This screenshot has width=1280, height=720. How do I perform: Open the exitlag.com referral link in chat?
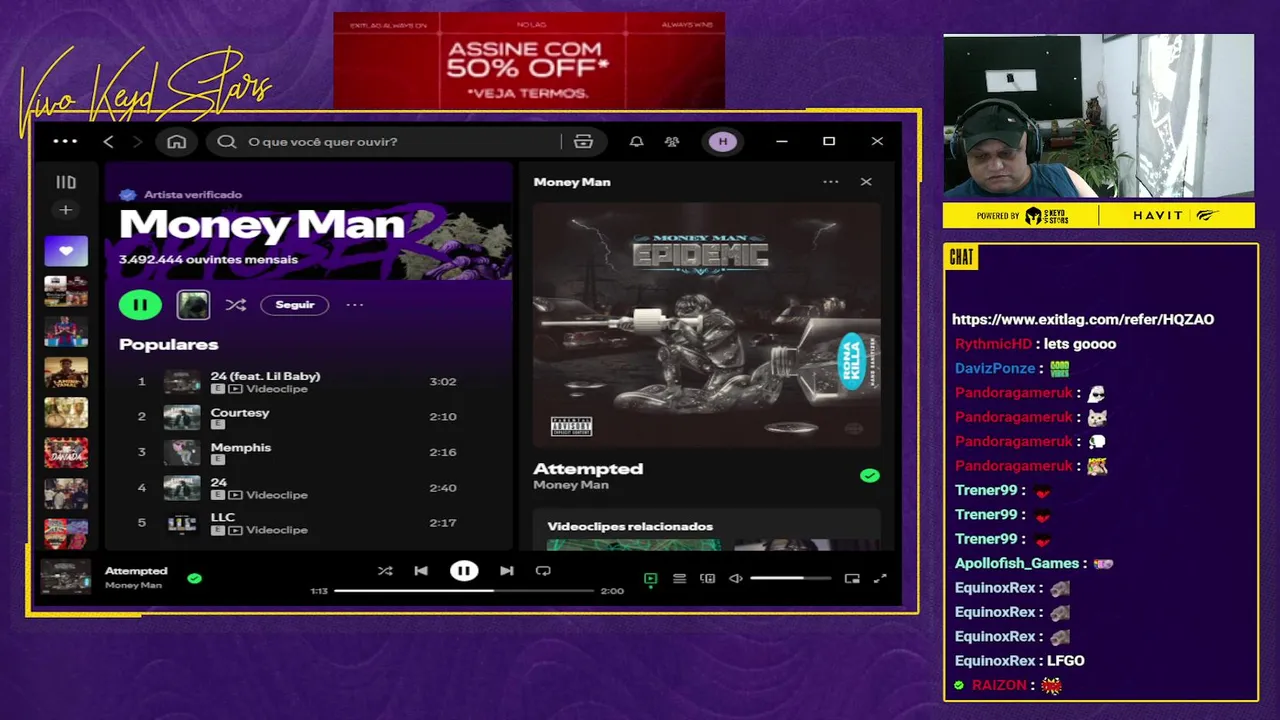point(1083,320)
